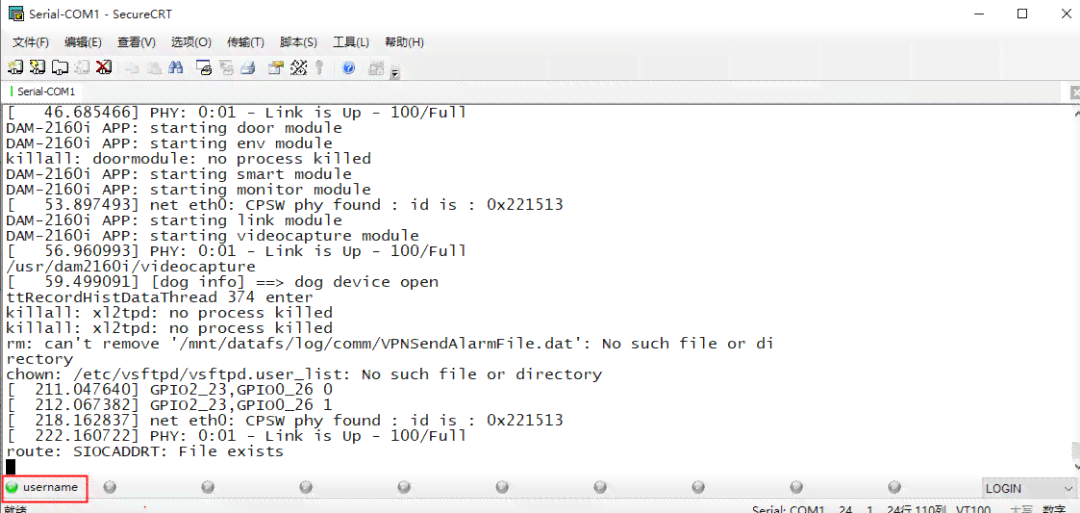Click line 'DAM-2160i APP: starting smart module'
This screenshot has height=513, width=1080.
[178, 174]
